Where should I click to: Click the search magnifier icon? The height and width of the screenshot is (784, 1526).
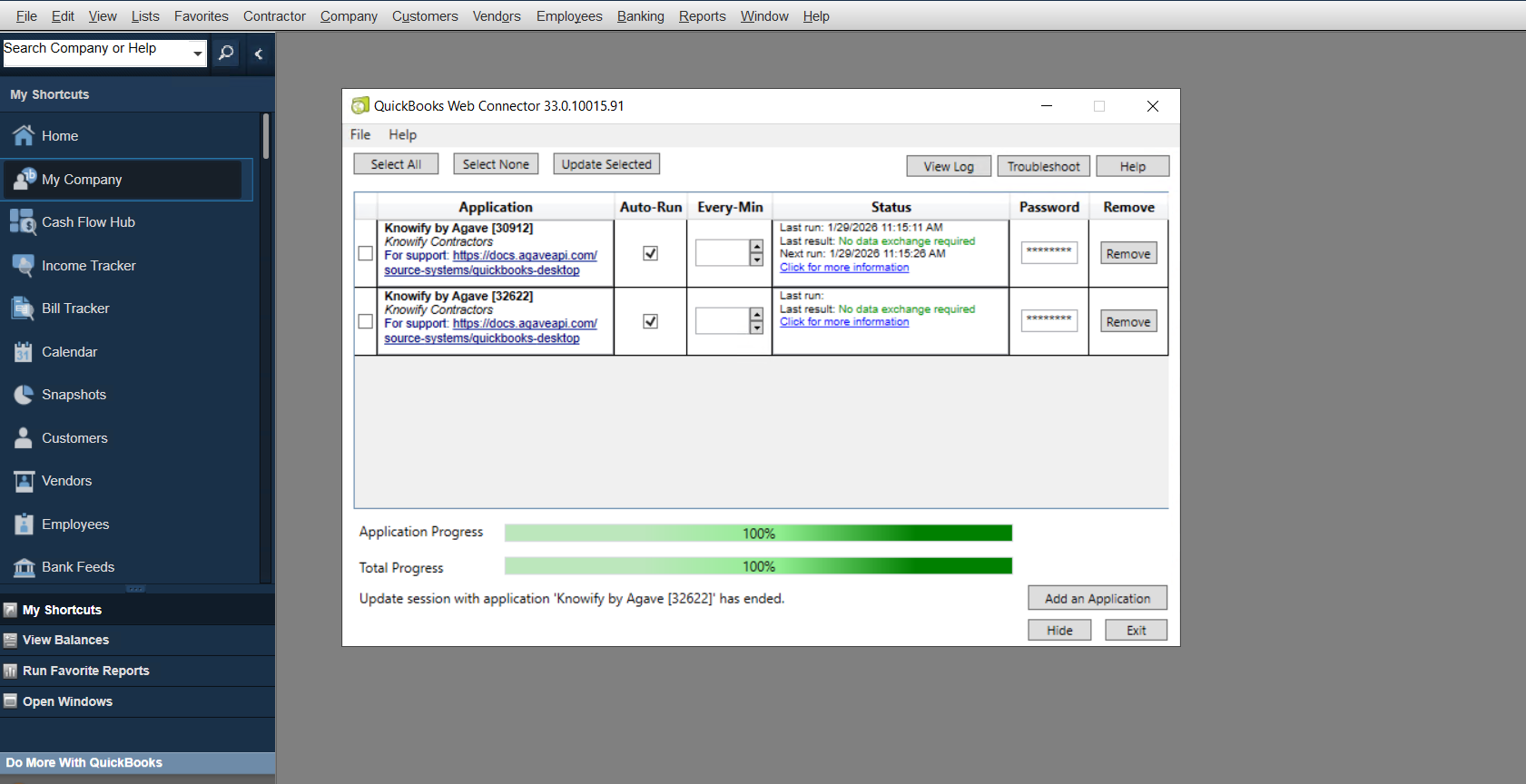(226, 53)
